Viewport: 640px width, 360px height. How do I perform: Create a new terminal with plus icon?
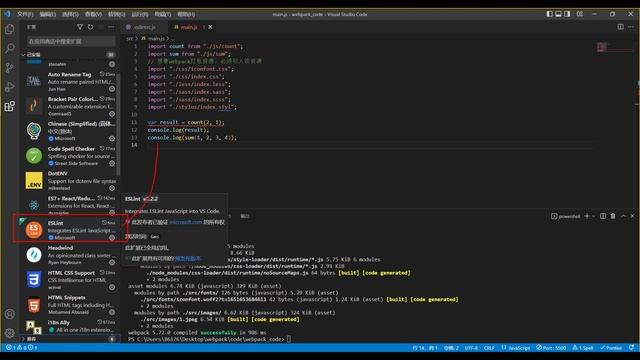[x=587, y=216]
